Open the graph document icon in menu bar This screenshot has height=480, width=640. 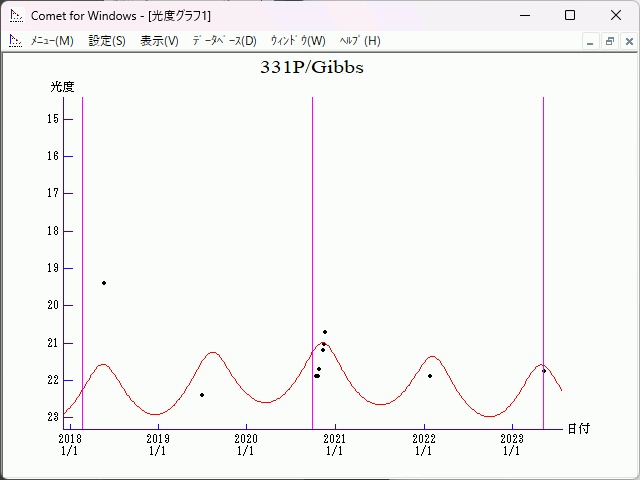click(15, 41)
